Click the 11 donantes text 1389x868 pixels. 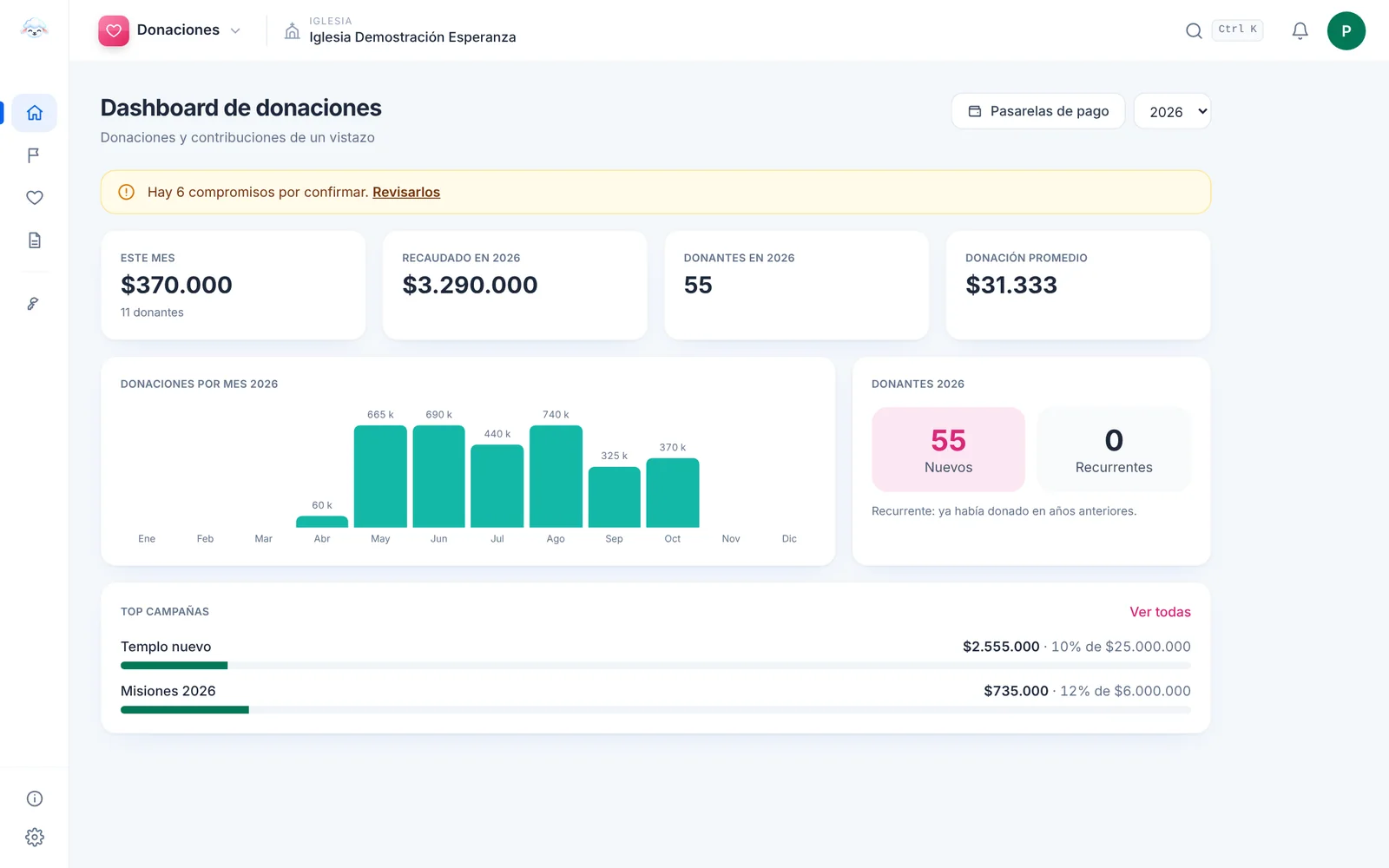pyautogui.click(x=152, y=312)
